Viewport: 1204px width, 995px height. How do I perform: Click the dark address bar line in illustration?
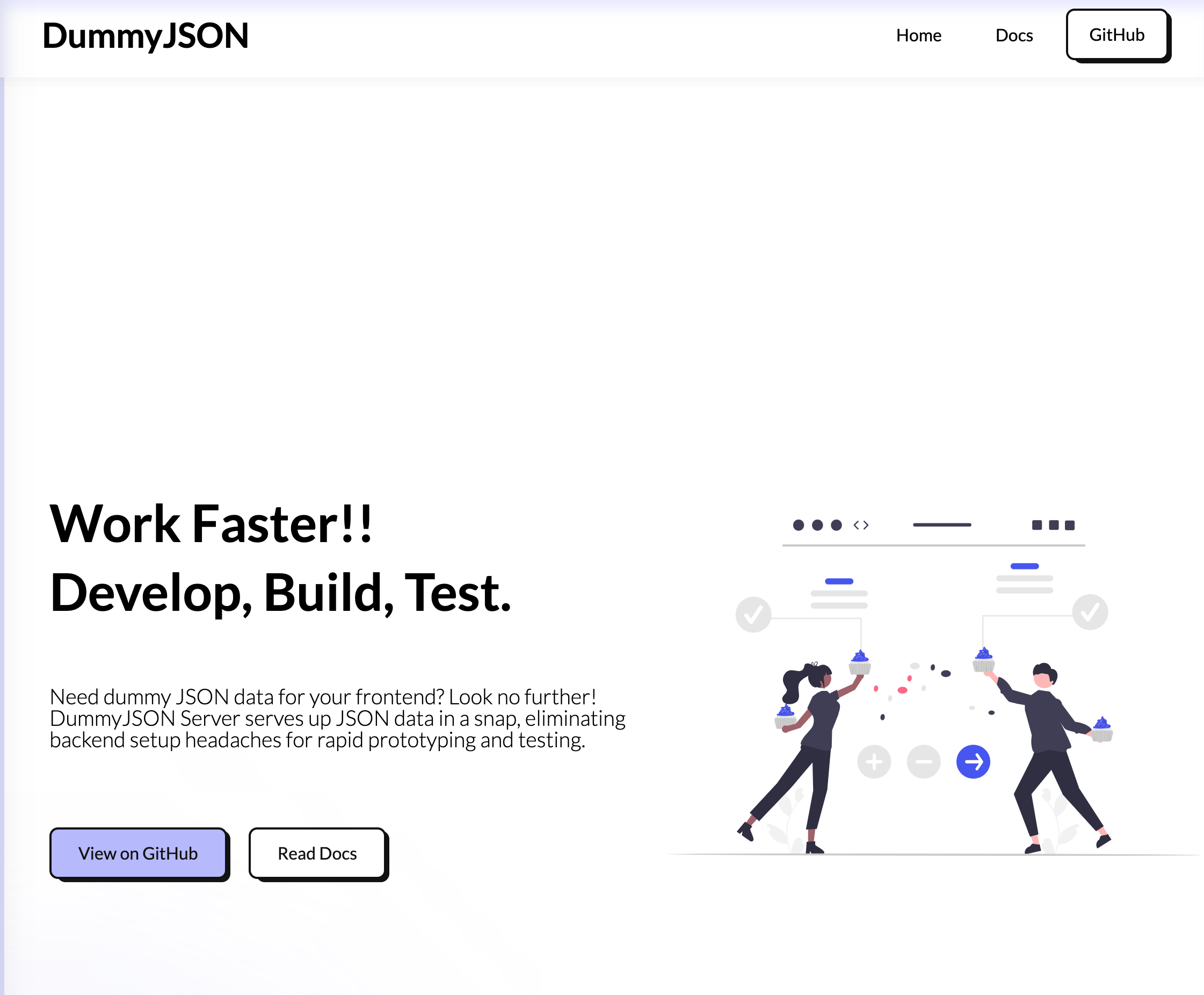(941, 525)
